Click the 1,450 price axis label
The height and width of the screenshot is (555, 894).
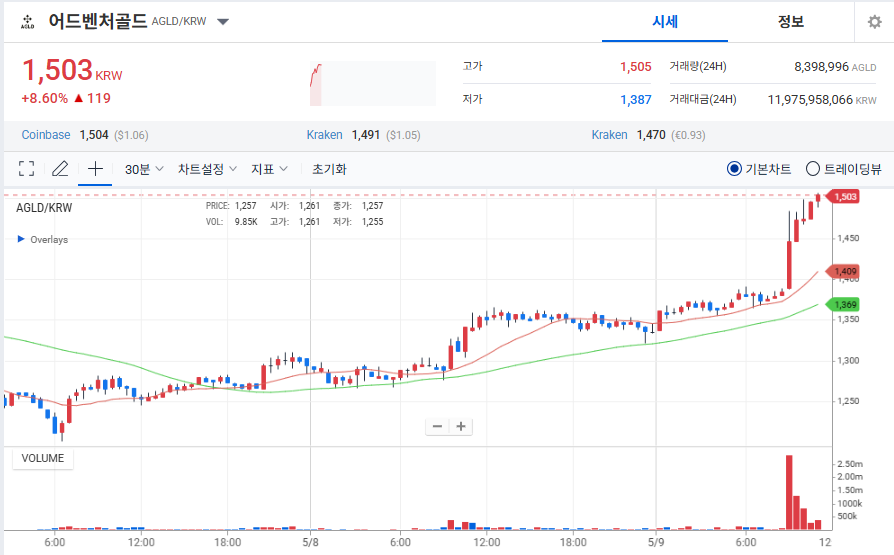click(848, 238)
